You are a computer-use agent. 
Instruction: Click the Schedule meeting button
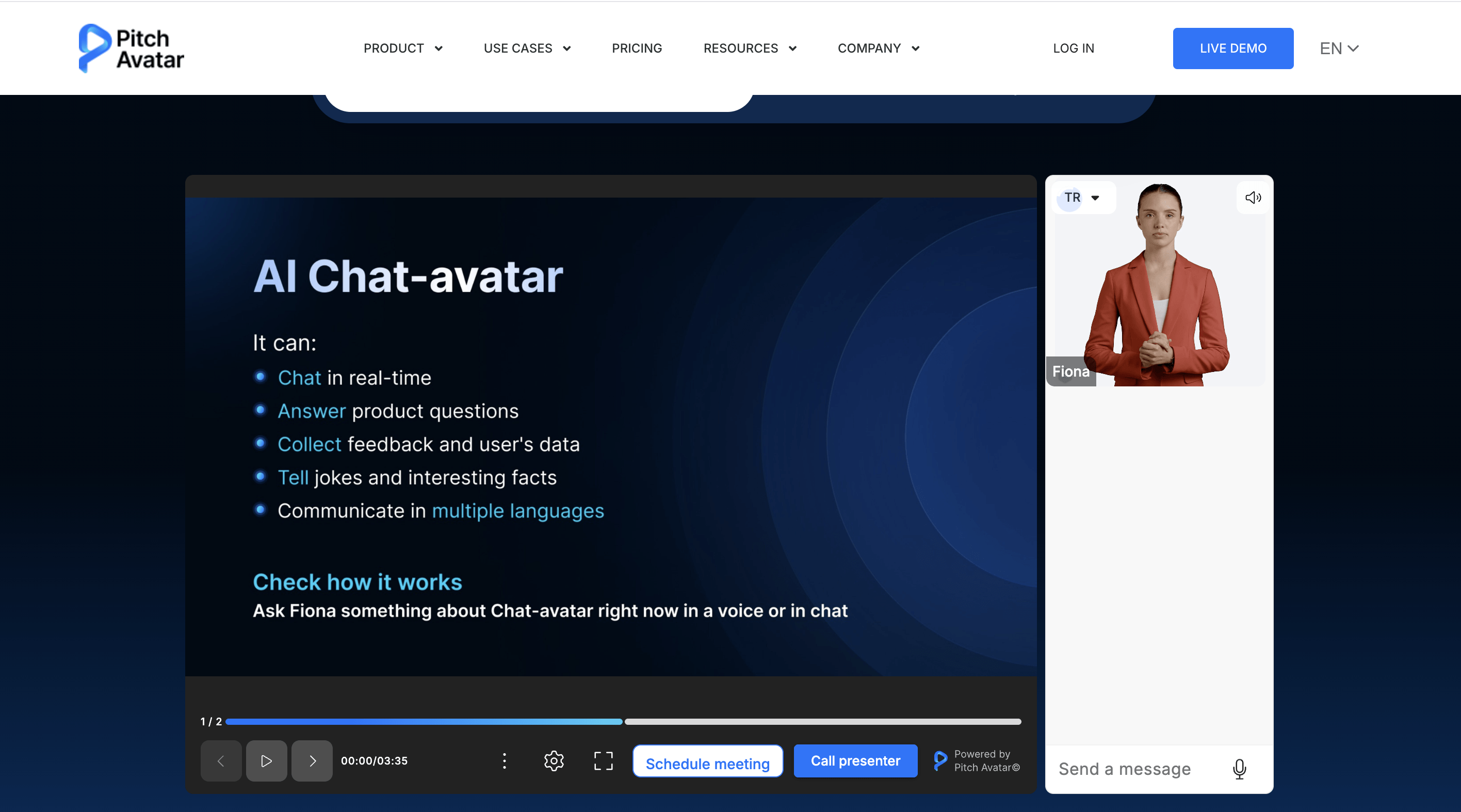(707, 762)
